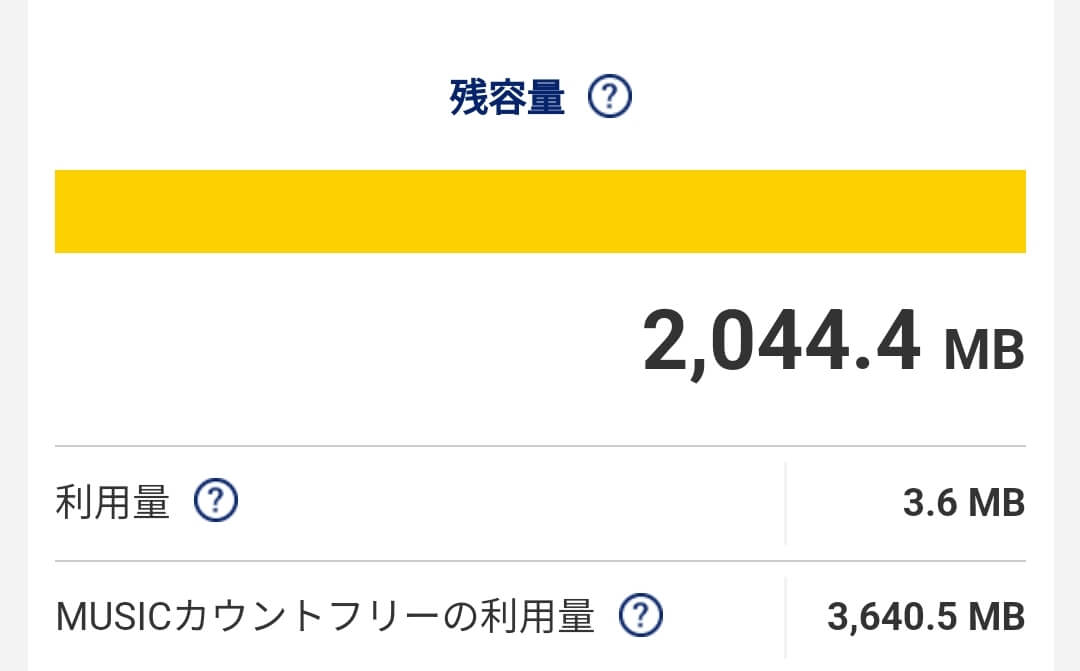Click the horizontal divider above the 利用量 row
The width and height of the screenshot is (1080, 671).
[x=540, y=446]
